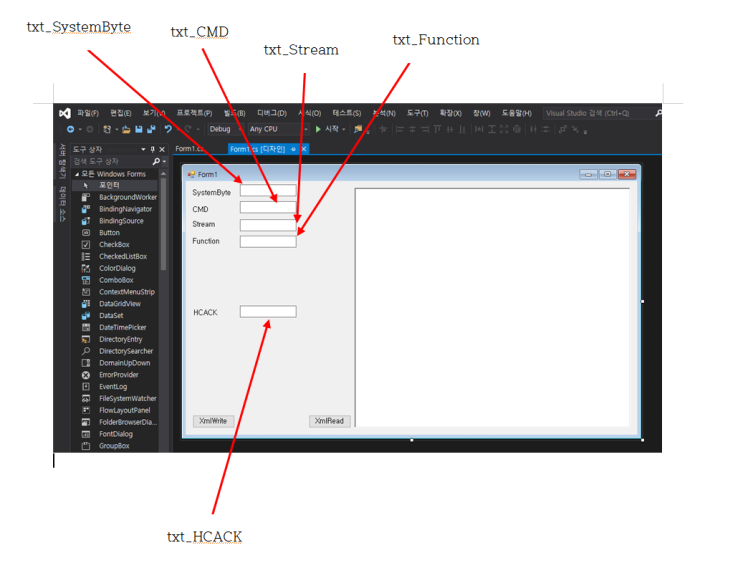This screenshot has height=563, width=743.
Task: Click the make same width layout icon
Action: click(x=480, y=129)
